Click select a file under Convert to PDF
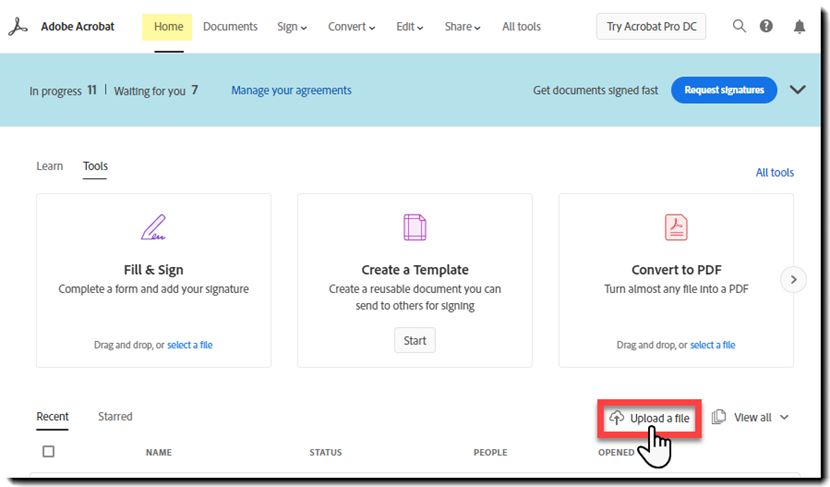This screenshot has width=830, height=487. point(712,345)
